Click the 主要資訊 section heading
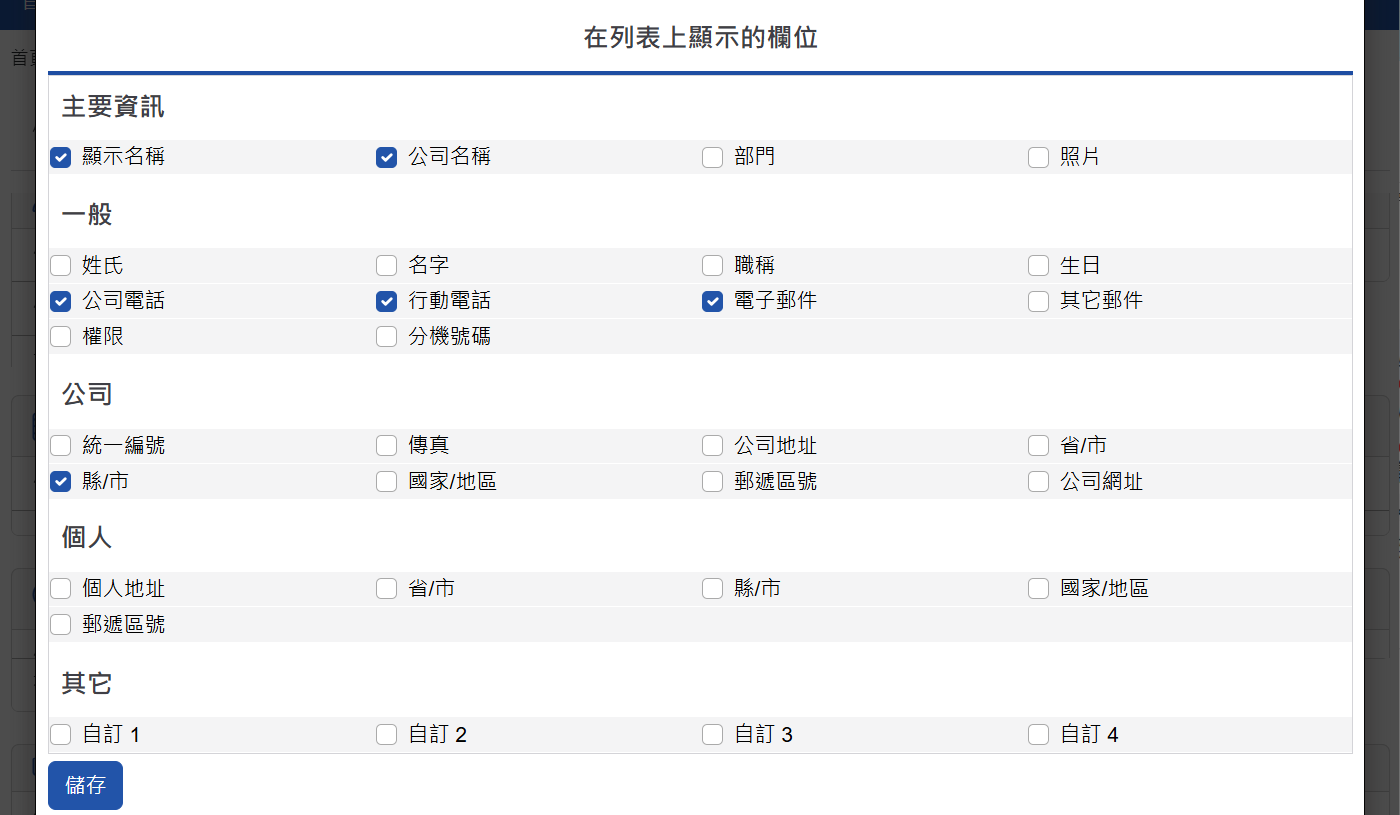The image size is (1400, 815). pyautogui.click(x=113, y=107)
